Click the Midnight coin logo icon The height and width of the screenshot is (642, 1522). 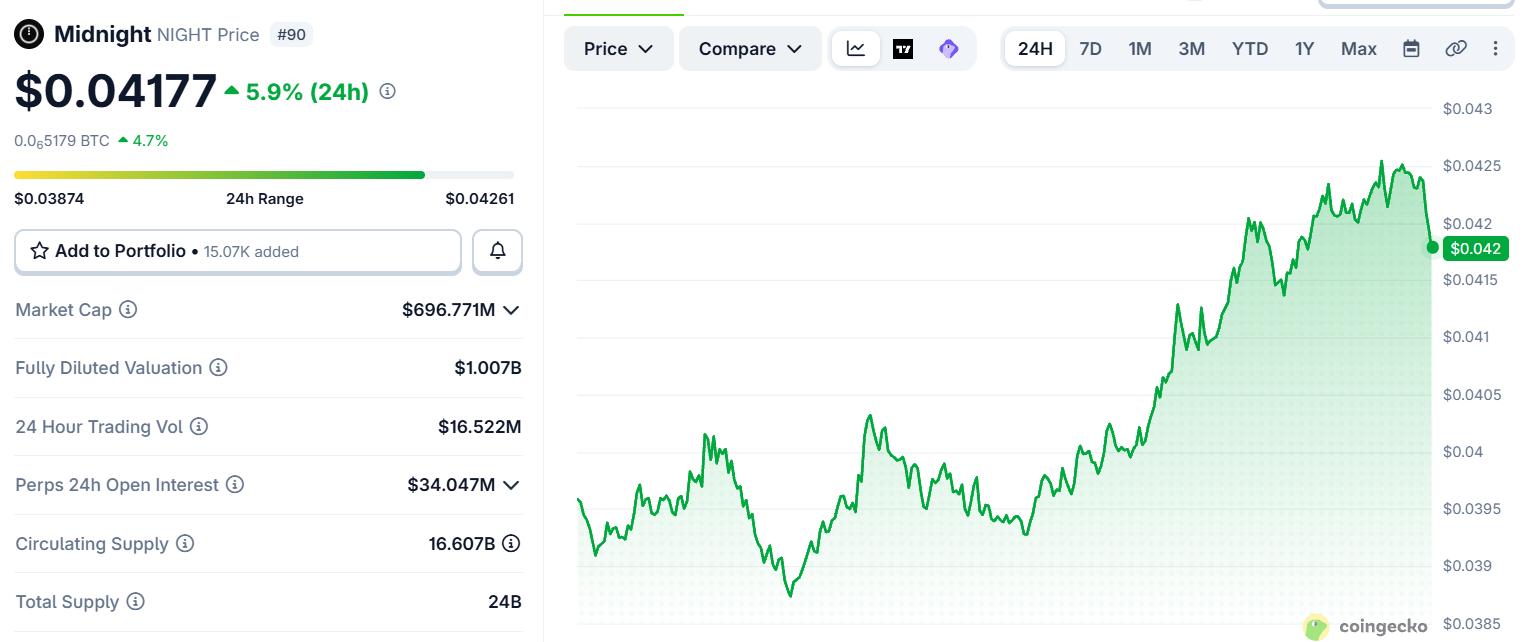click(x=29, y=35)
